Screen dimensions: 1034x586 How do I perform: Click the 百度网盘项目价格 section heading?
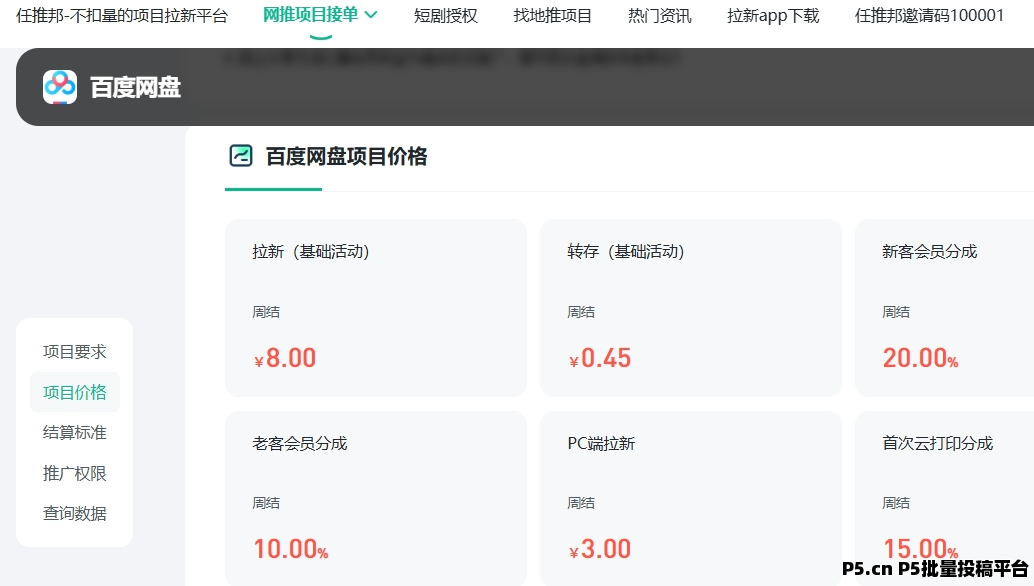(x=346, y=156)
